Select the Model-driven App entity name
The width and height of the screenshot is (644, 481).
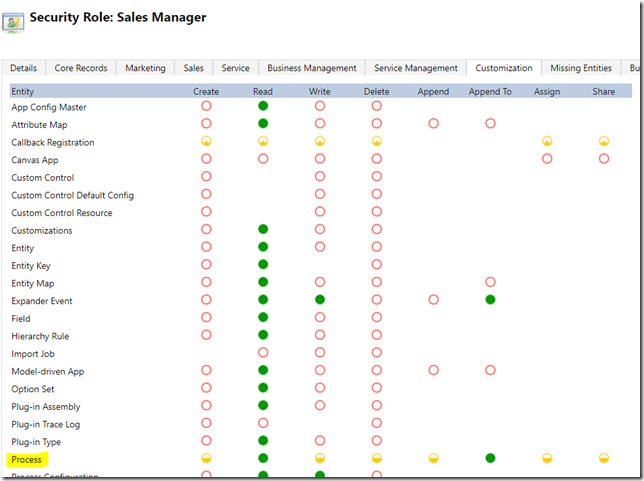[x=48, y=372]
